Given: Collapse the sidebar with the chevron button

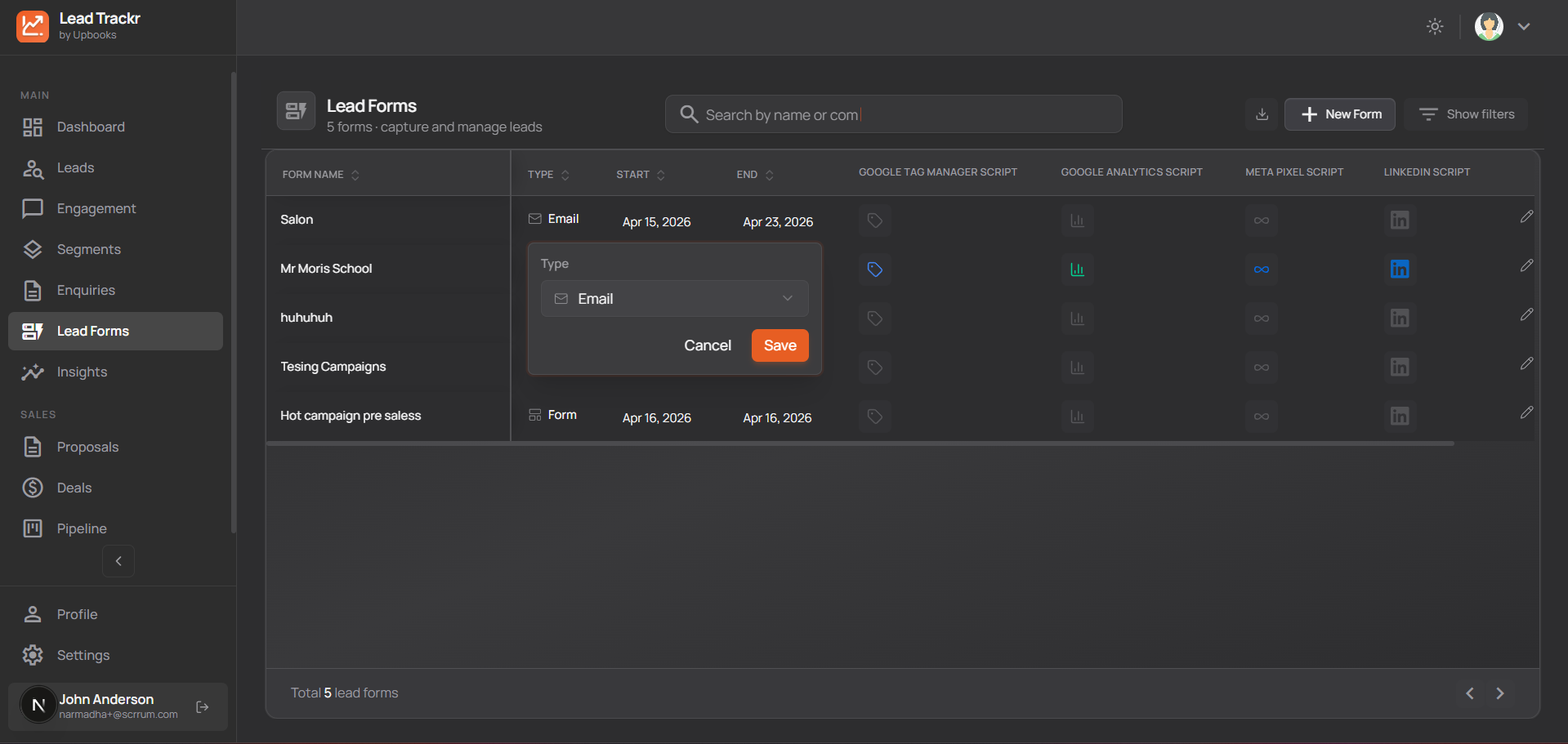Looking at the screenshot, I should (x=118, y=561).
